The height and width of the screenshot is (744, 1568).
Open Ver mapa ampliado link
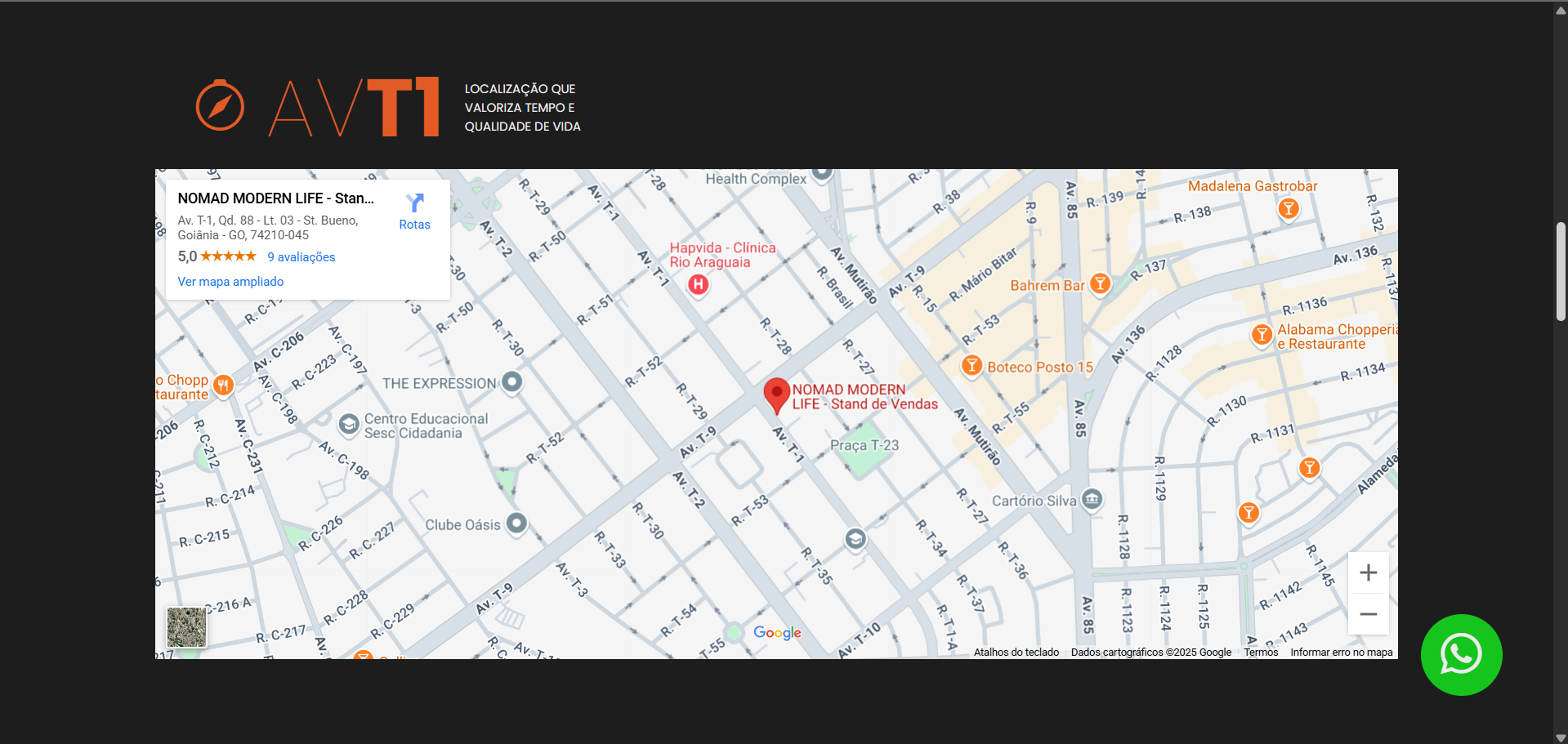pos(230,282)
